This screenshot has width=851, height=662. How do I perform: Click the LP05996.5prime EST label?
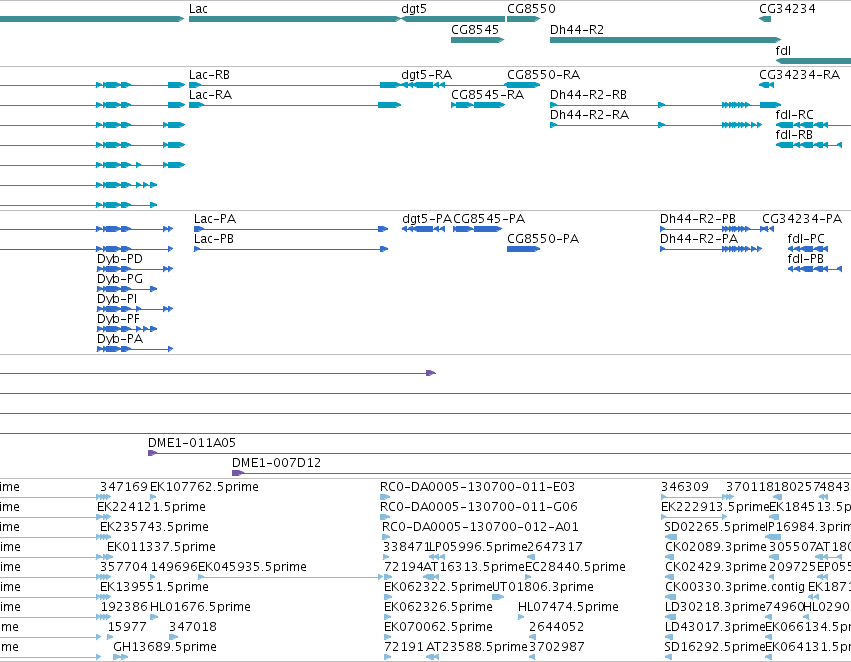tap(478, 548)
